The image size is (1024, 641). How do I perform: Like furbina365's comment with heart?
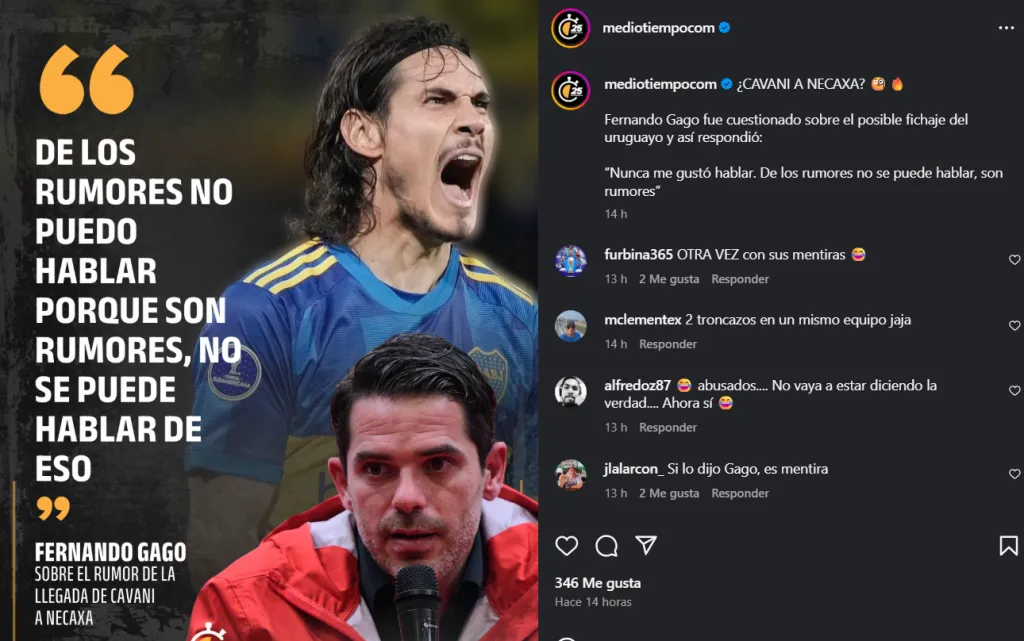pyautogui.click(x=1014, y=260)
